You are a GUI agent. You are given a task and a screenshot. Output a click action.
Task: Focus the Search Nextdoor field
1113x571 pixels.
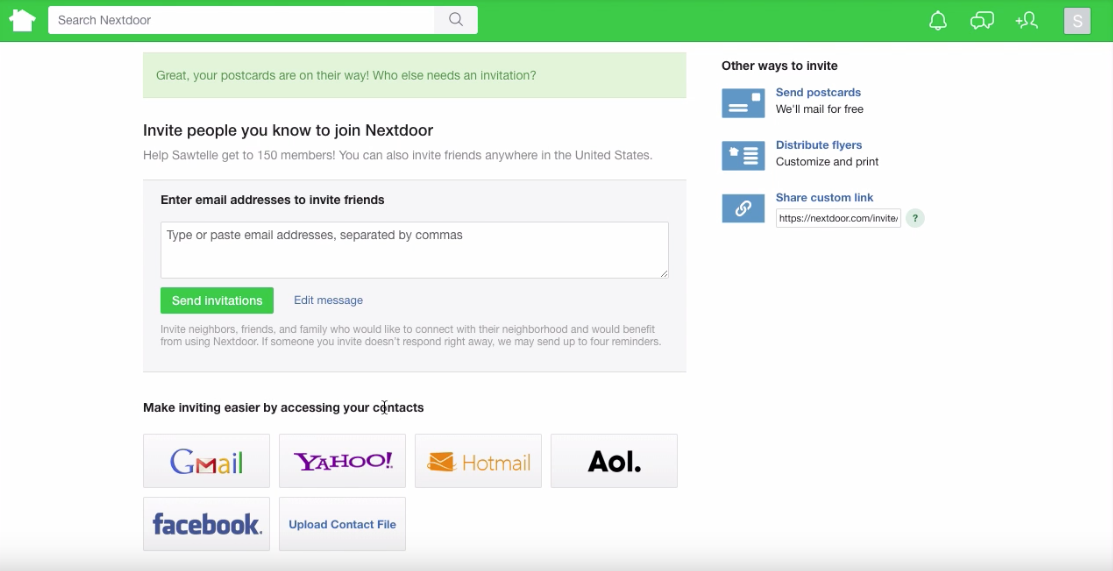(241, 20)
